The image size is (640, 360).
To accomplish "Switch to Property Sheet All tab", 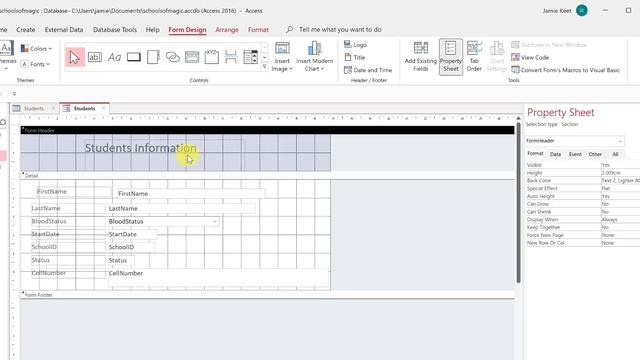I will 615,154.
